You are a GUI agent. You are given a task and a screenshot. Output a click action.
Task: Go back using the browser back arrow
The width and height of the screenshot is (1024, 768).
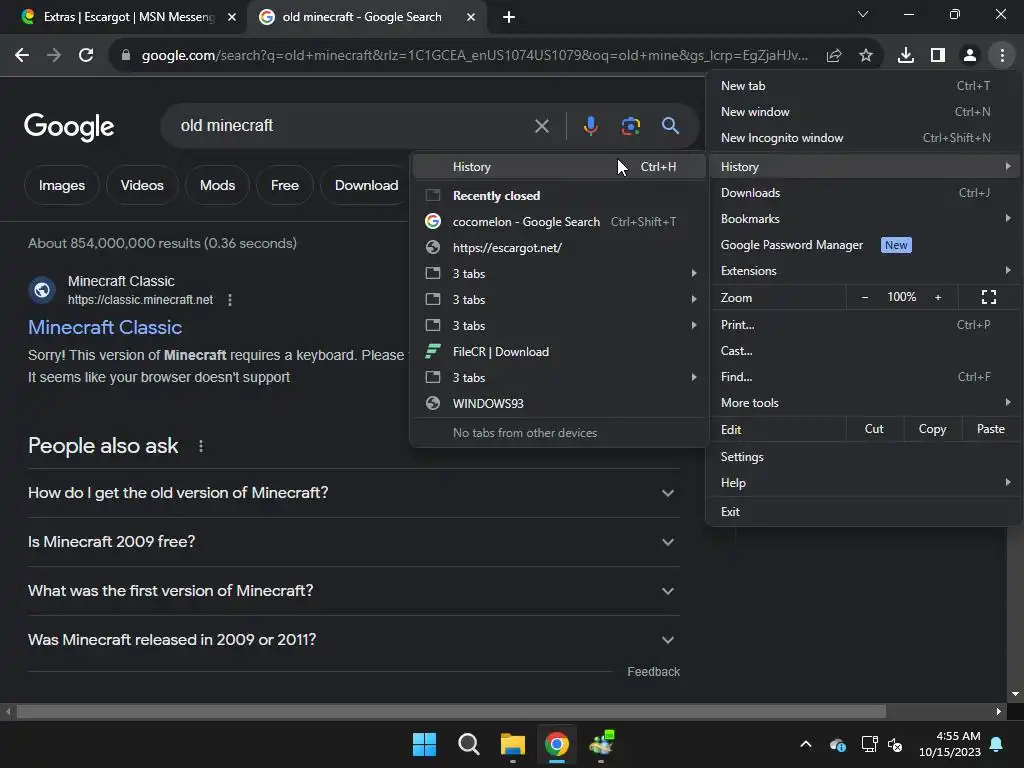22,56
